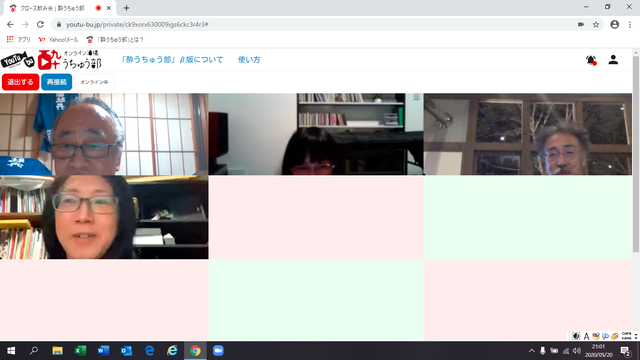Close the クローズ飲み会 browser tab

tap(109, 8)
